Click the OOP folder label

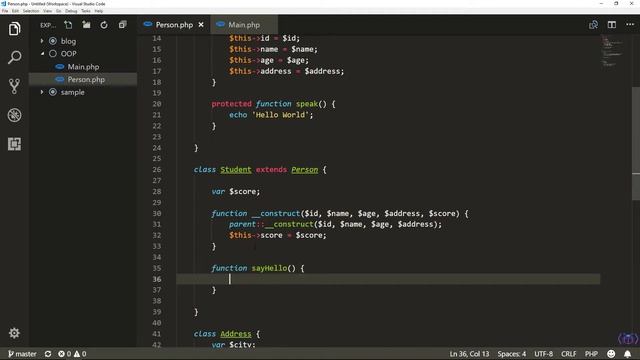pyautogui.click(x=68, y=53)
